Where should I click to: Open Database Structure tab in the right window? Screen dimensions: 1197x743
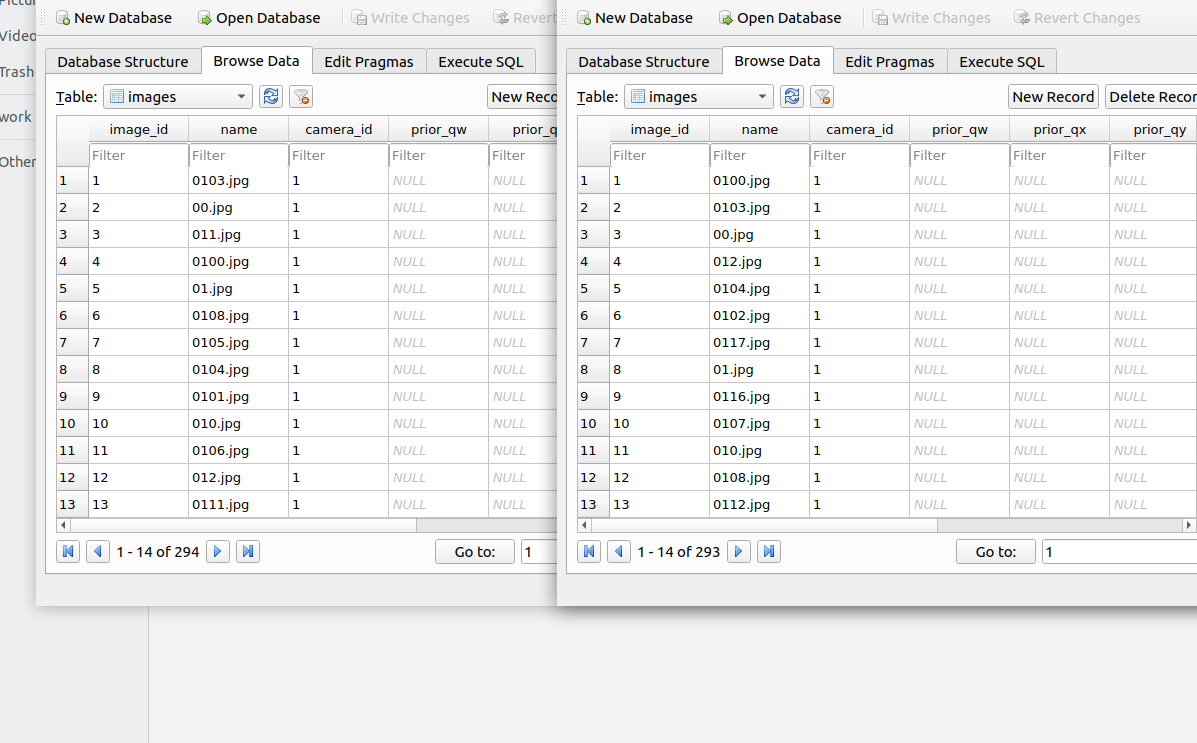click(x=644, y=61)
